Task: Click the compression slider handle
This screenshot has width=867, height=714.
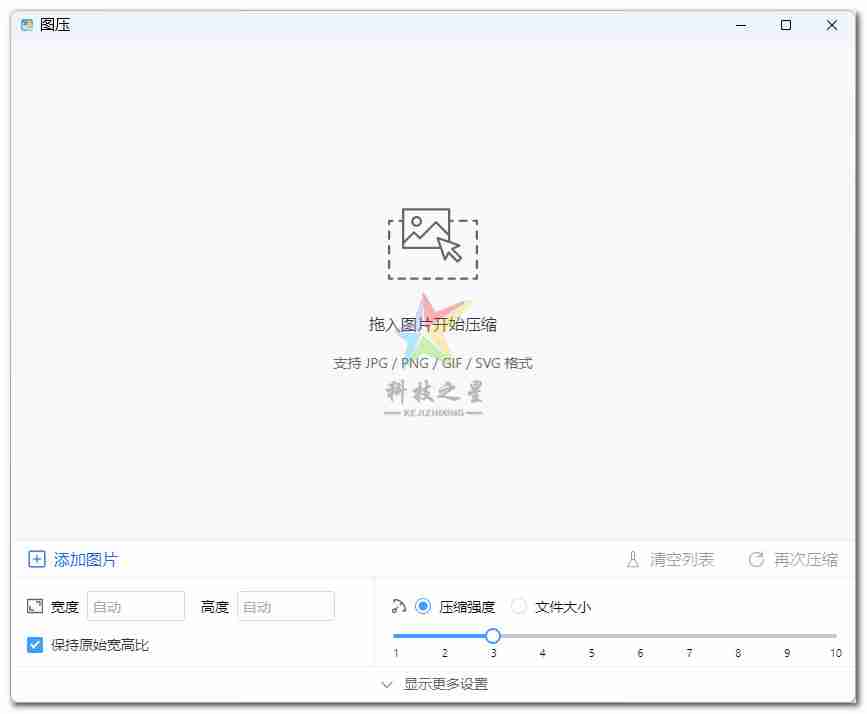Action: 493,636
